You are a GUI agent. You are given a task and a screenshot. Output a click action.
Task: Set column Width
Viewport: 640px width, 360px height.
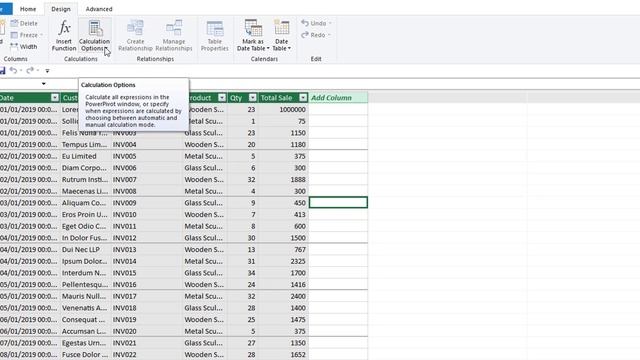[24, 47]
